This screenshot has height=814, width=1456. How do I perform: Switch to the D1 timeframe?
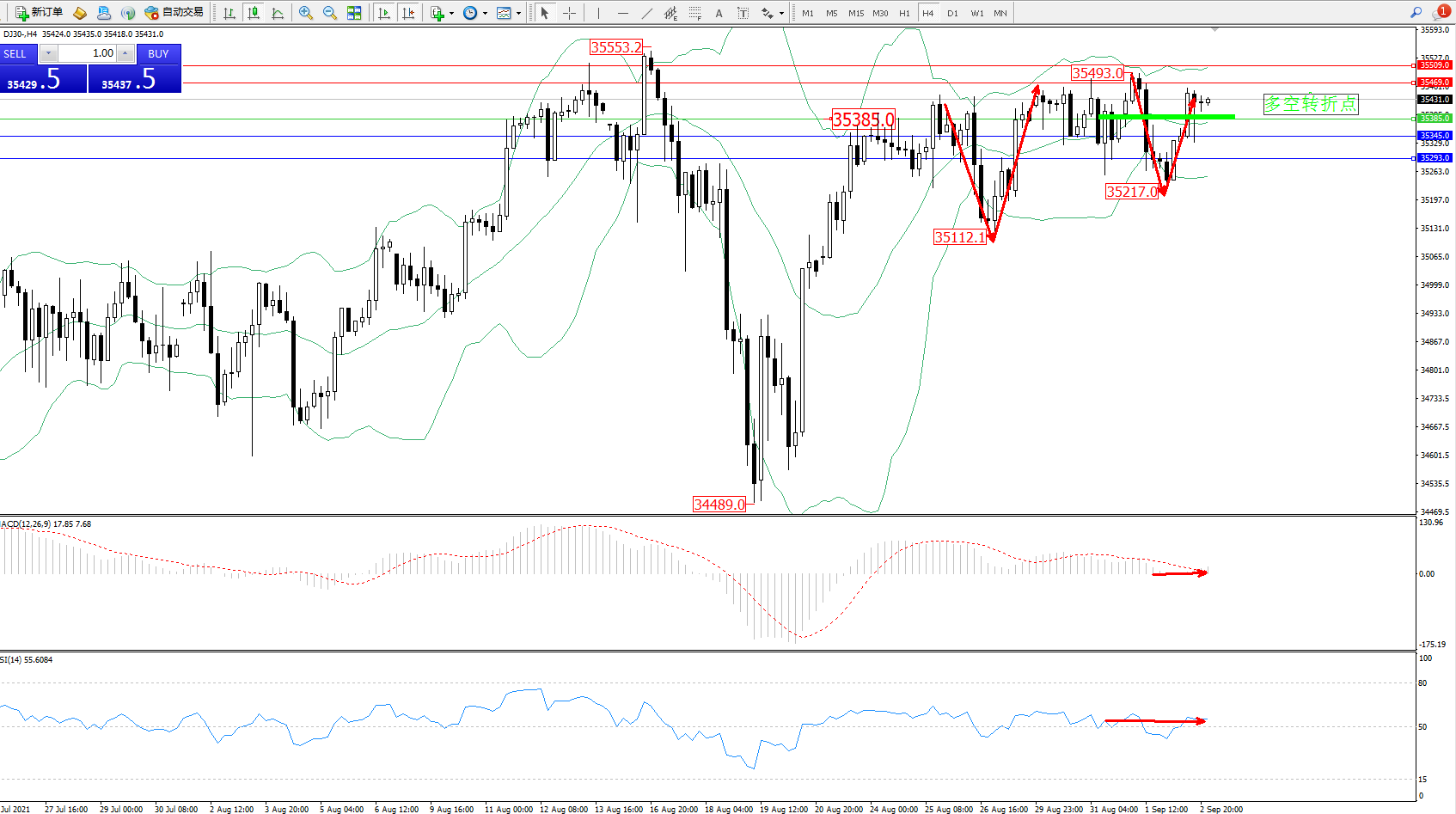point(952,13)
